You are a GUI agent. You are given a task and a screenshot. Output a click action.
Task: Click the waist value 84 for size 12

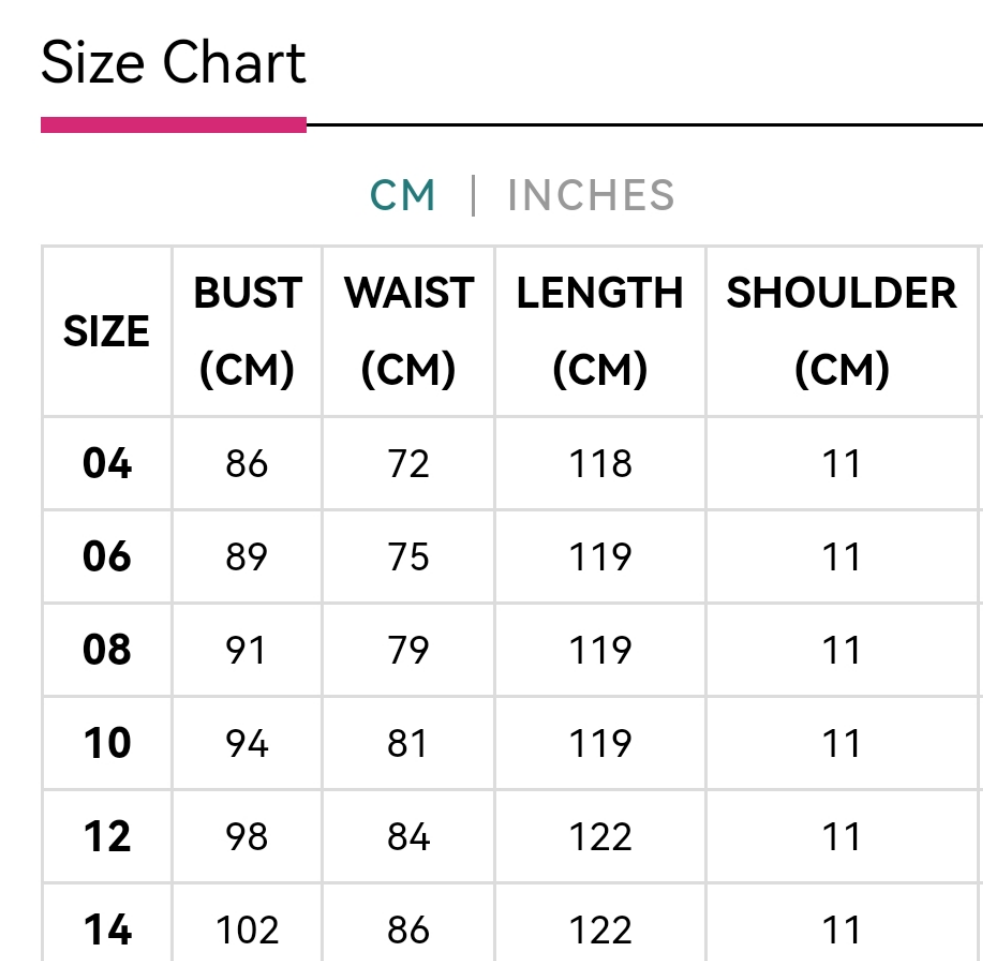[408, 836]
